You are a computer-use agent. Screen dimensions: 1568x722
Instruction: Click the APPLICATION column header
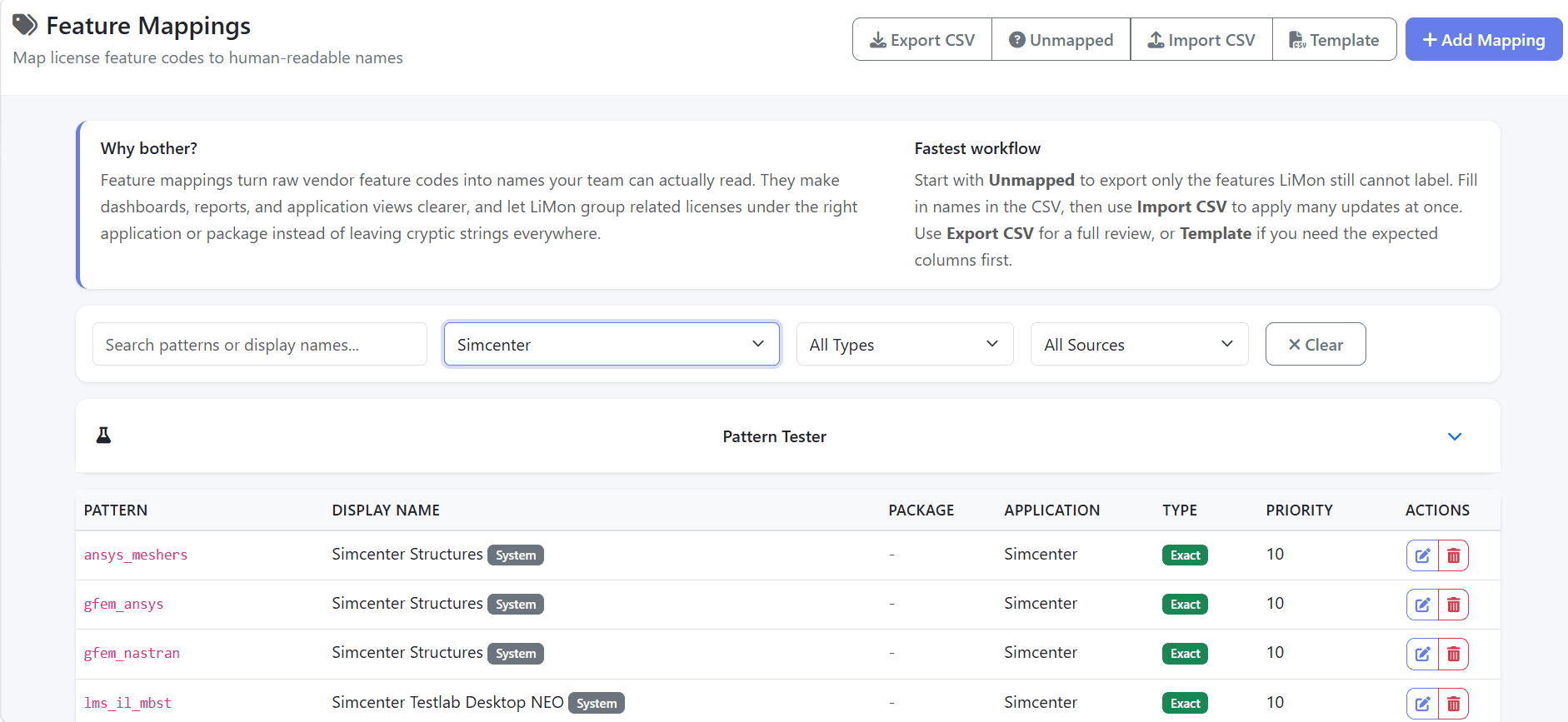point(1051,510)
